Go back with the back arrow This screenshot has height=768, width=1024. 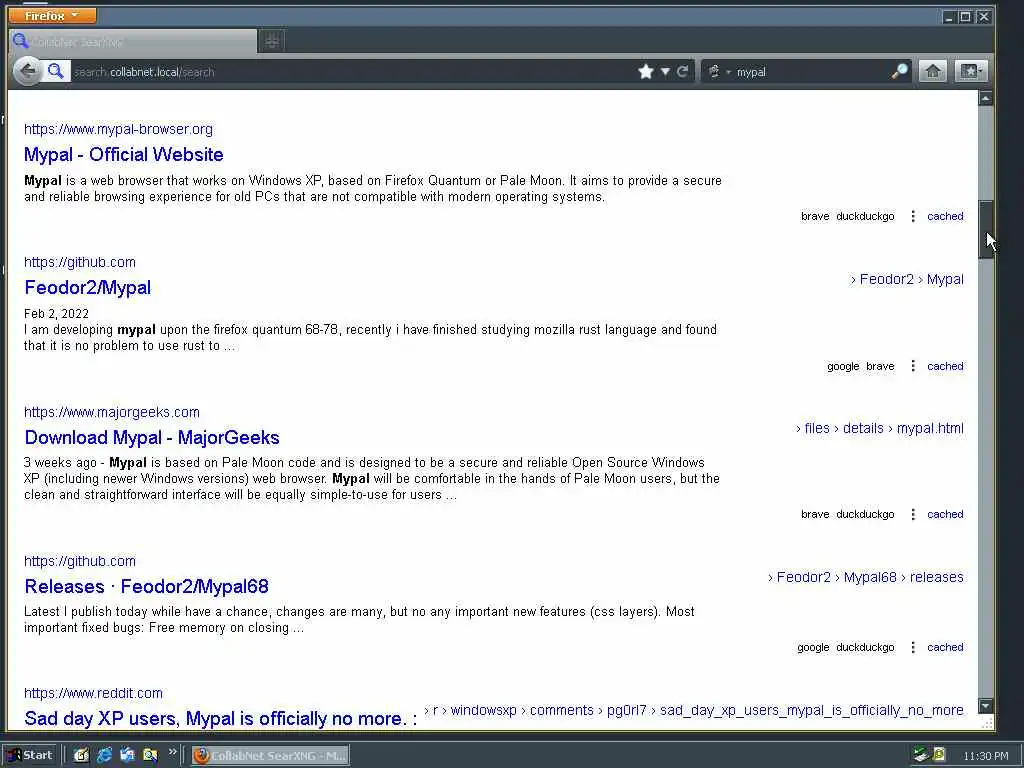pyautogui.click(x=27, y=71)
